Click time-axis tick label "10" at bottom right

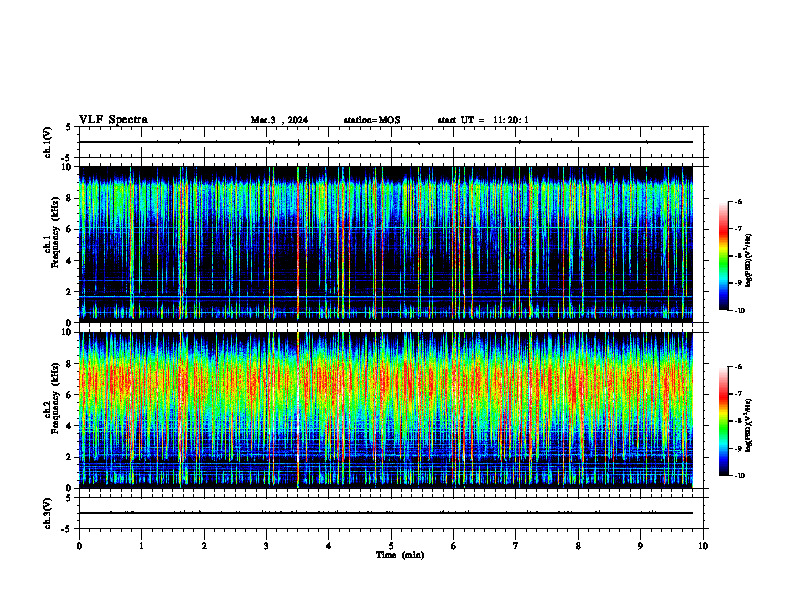(x=703, y=546)
